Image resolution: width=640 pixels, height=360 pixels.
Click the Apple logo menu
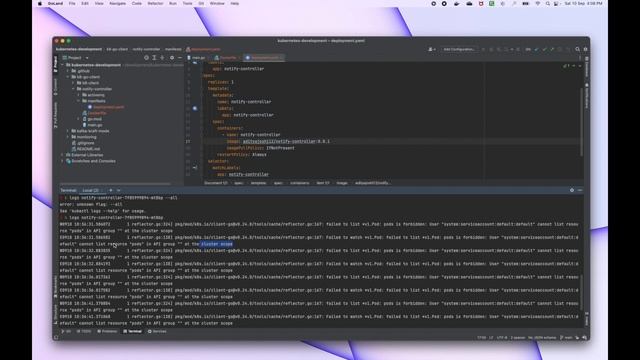click(x=40, y=3)
